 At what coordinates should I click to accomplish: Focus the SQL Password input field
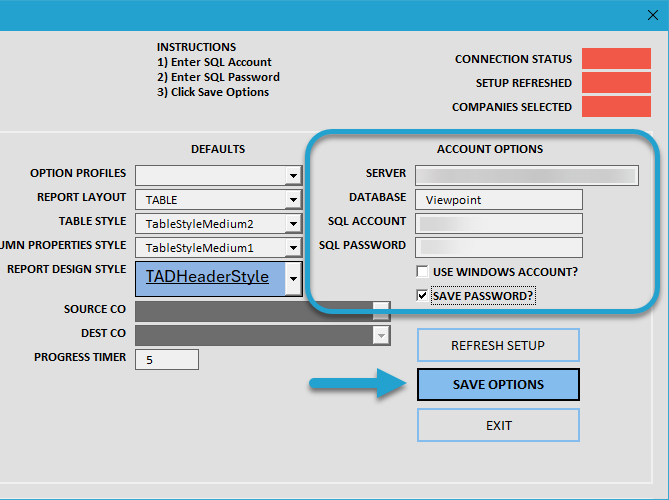498,247
